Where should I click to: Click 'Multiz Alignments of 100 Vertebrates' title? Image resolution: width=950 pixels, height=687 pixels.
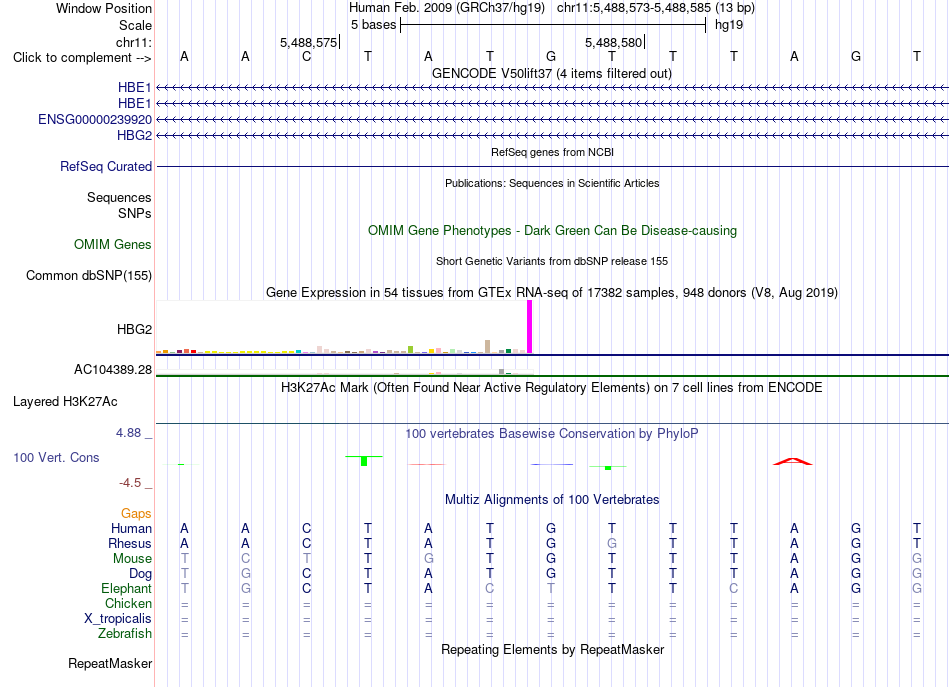(552, 500)
